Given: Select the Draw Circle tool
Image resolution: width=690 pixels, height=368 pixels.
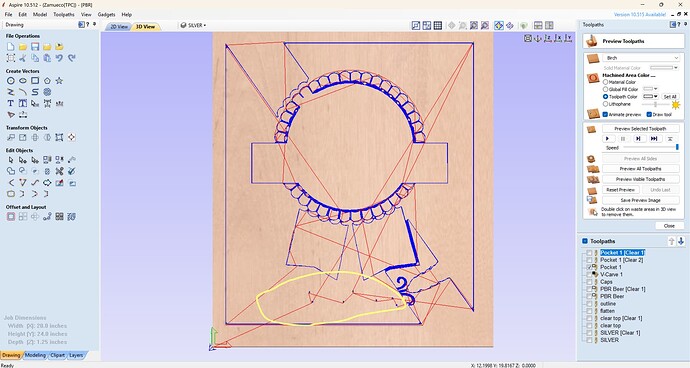Looking at the screenshot, I should pos(11,81).
